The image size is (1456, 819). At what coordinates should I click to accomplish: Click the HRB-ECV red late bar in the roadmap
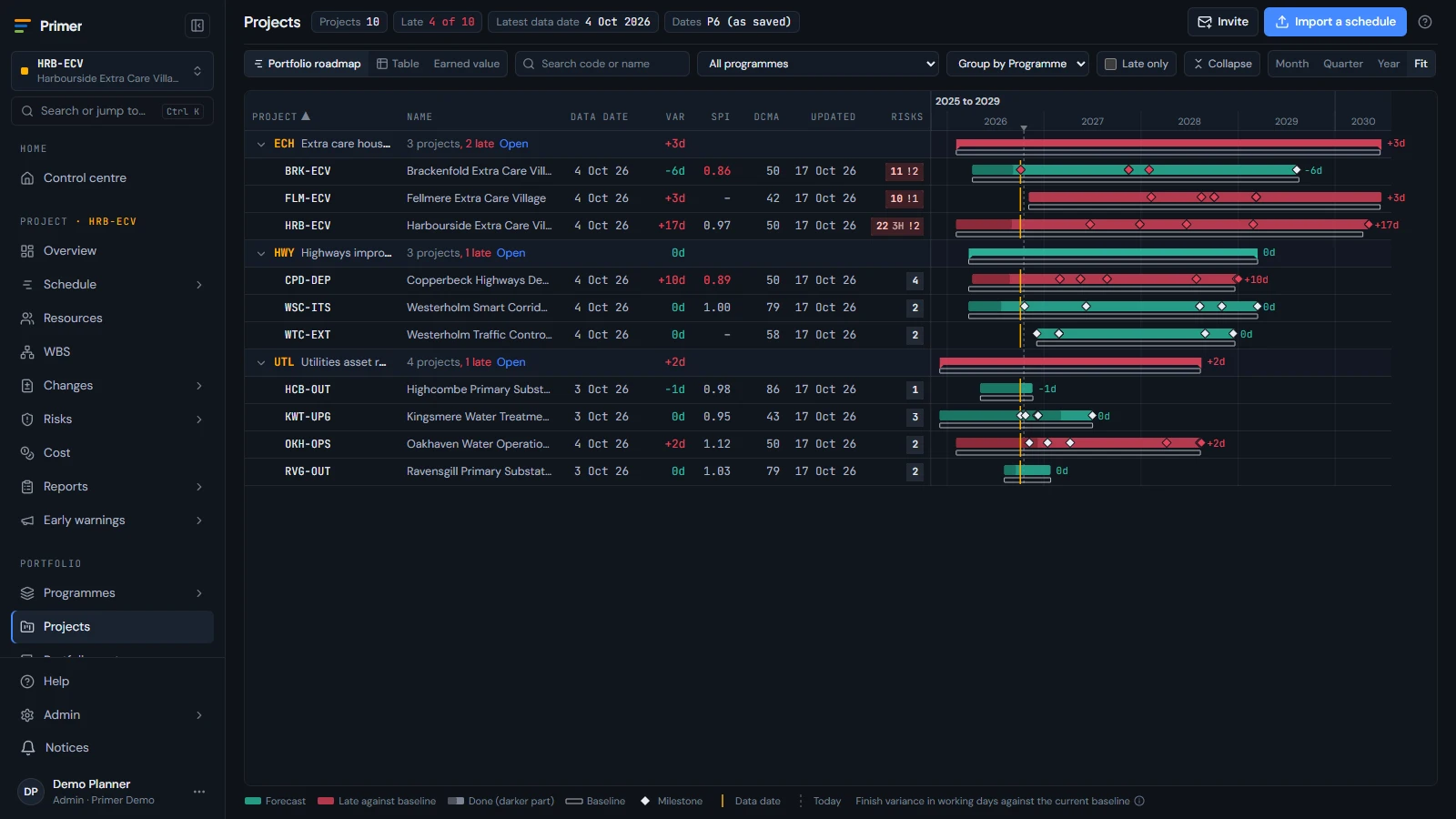tap(1163, 224)
